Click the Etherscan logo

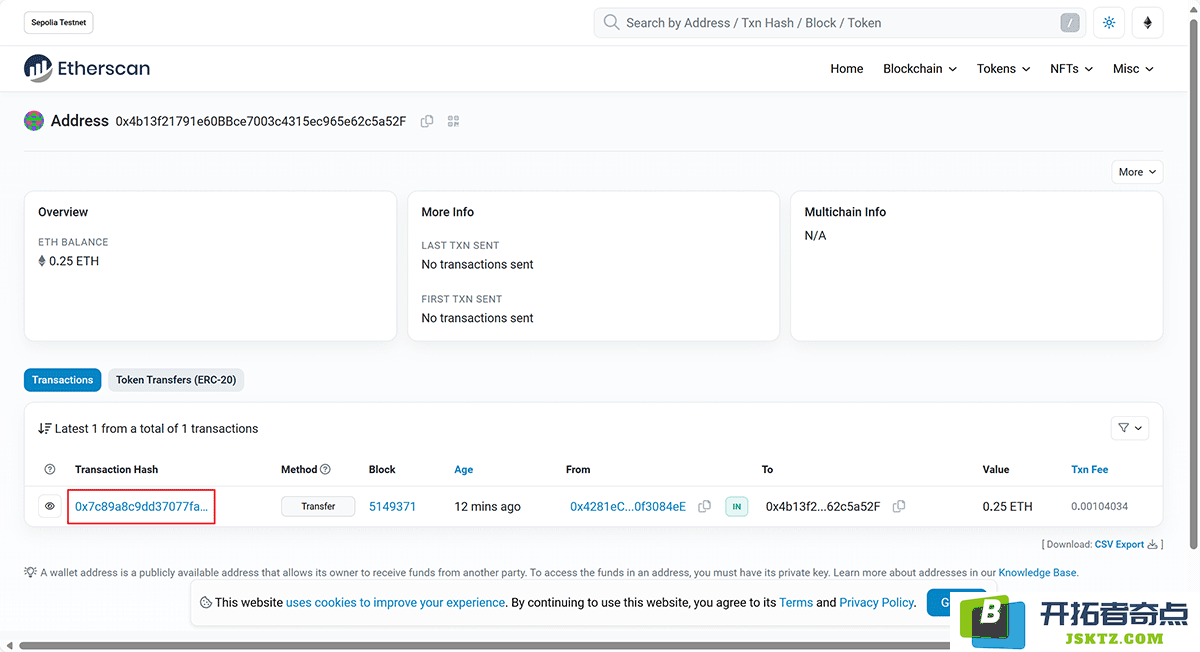[87, 68]
